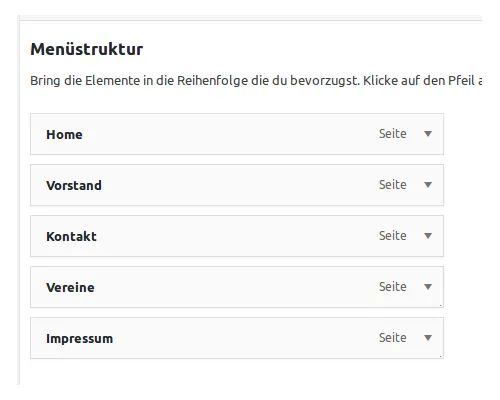Image resolution: width=500 pixels, height=400 pixels.
Task: Click the Home item title text
Action: [x=64, y=135]
